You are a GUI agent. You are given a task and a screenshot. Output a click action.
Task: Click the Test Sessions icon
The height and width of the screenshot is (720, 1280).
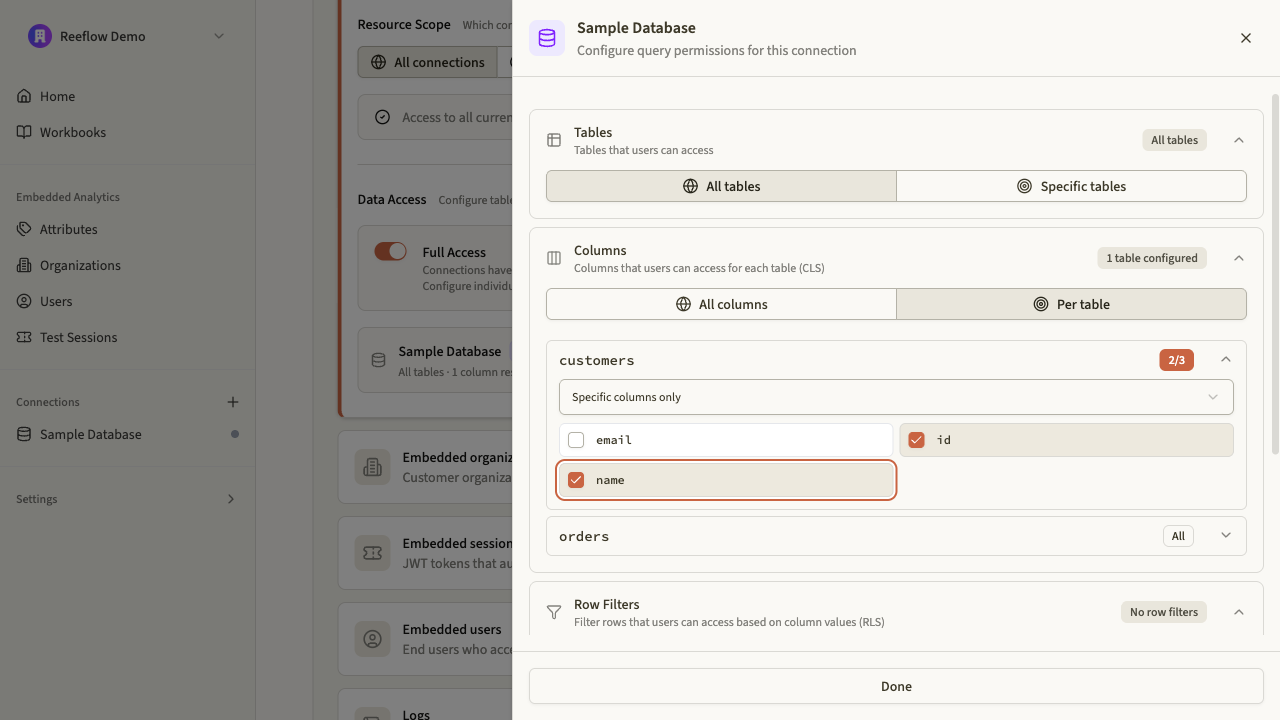click(24, 337)
